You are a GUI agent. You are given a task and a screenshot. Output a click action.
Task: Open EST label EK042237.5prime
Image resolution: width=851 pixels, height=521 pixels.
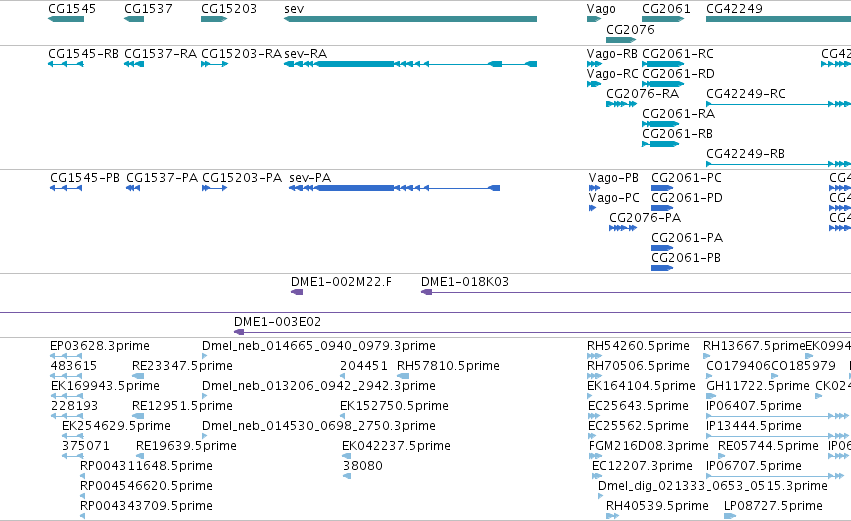click(x=396, y=446)
